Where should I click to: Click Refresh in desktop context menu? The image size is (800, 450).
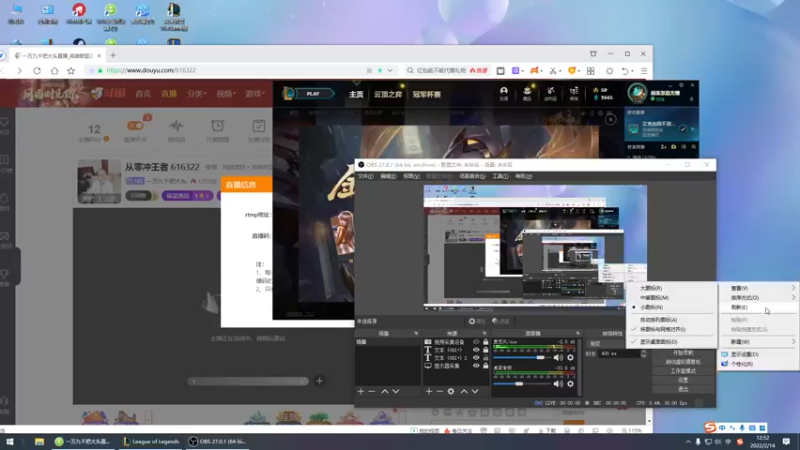(x=758, y=308)
